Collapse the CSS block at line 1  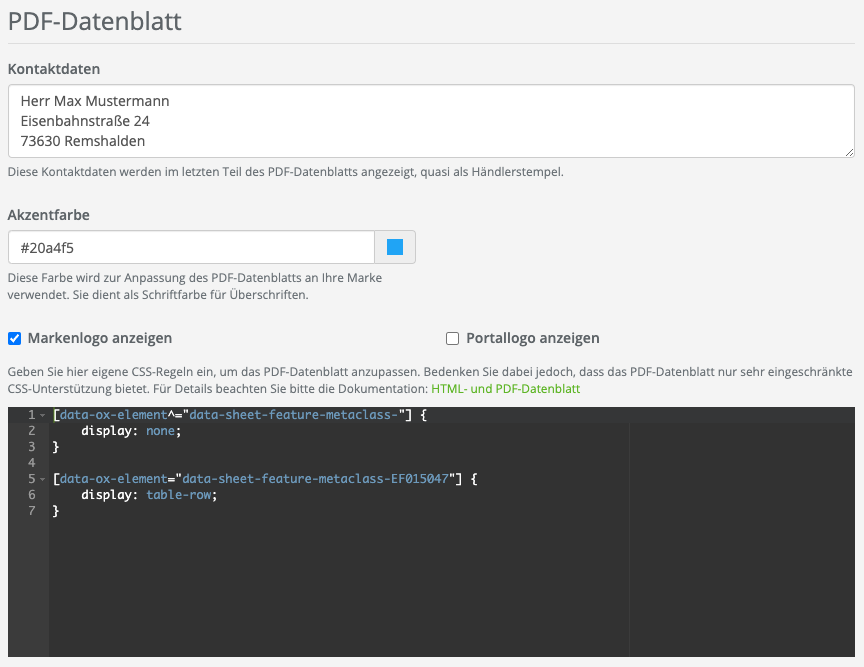click(x=43, y=415)
